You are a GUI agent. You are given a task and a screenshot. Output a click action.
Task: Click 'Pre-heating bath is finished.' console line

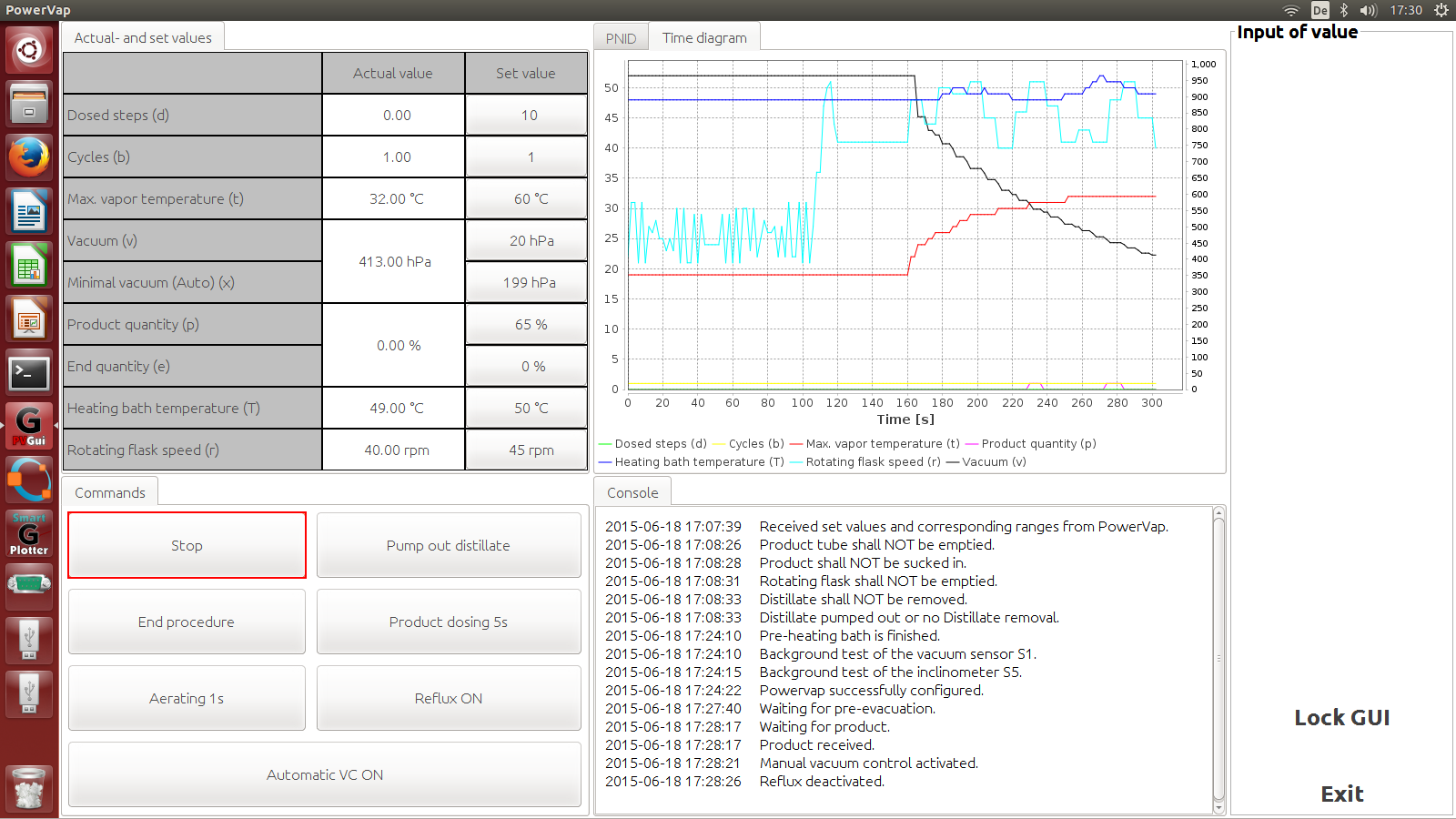click(x=850, y=635)
